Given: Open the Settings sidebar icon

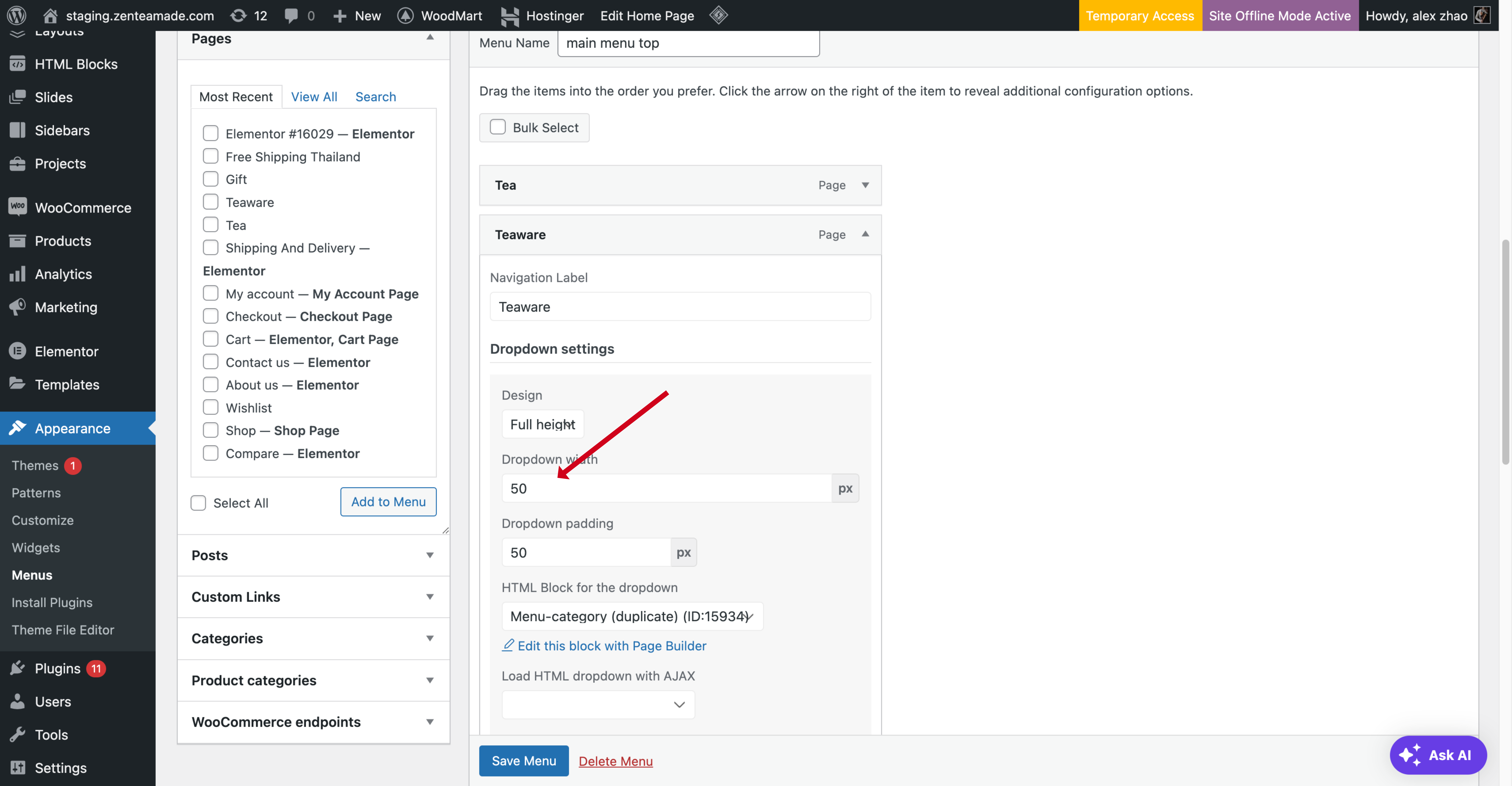Looking at the screenshot, I should tap(18, 767).
